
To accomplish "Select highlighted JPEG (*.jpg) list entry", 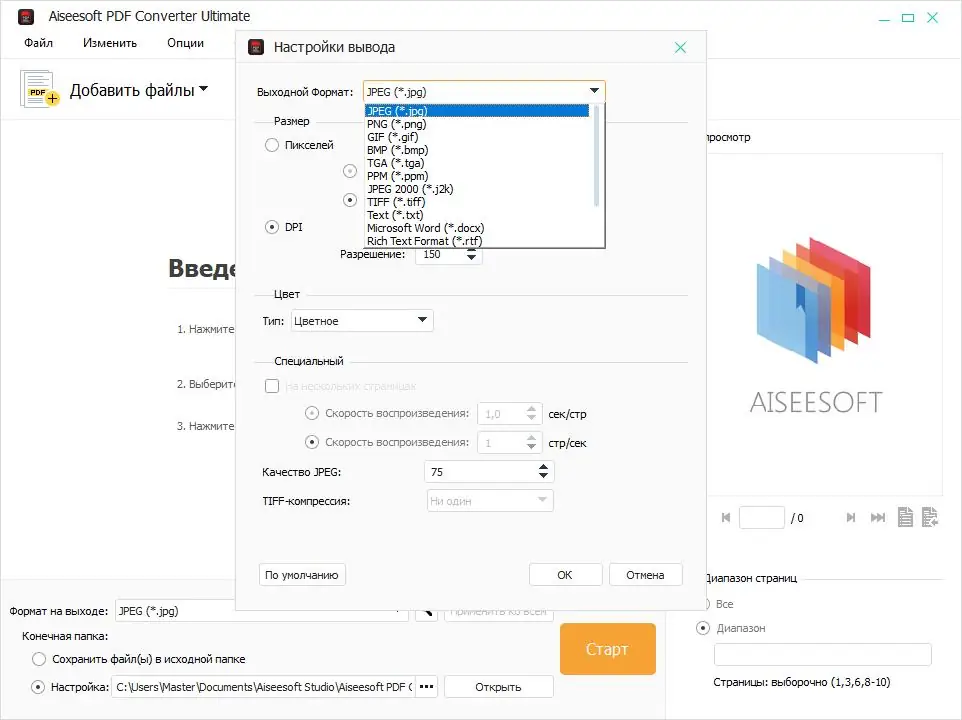I will (477, 111).
